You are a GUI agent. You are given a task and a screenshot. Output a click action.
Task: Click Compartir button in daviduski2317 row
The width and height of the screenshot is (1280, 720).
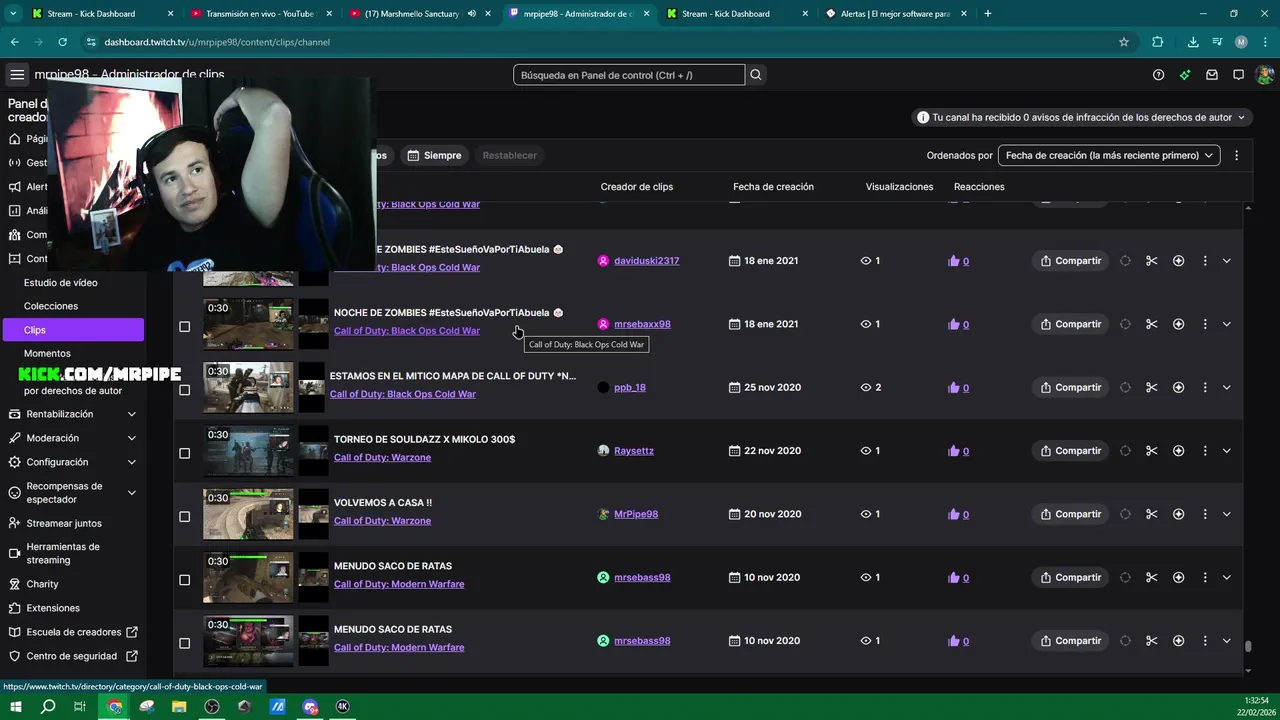pyautogui.click(x=1070, y=261)
